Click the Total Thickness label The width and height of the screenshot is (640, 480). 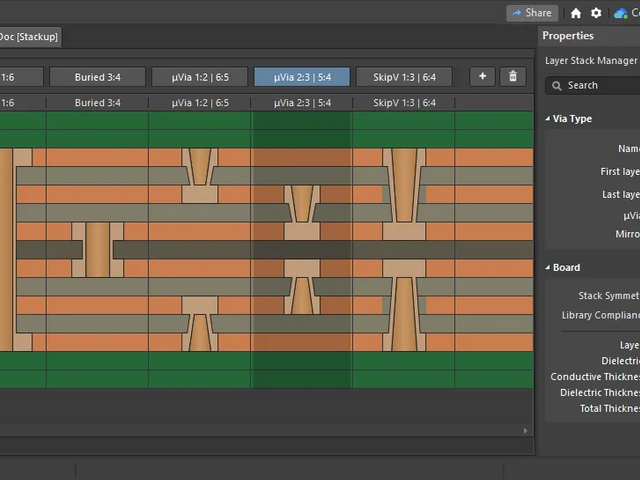pyautogui.click(x=610, y=409)
